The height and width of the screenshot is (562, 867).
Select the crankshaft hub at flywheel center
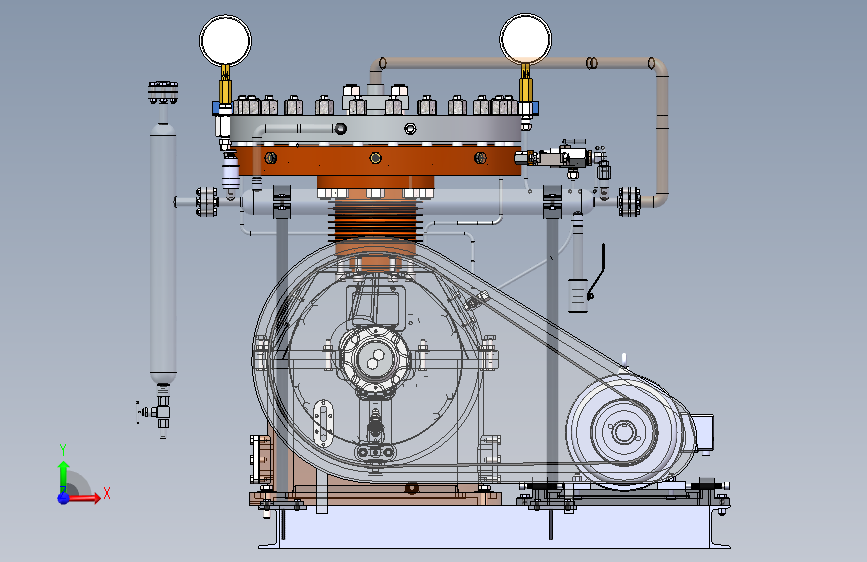point(374,360)
